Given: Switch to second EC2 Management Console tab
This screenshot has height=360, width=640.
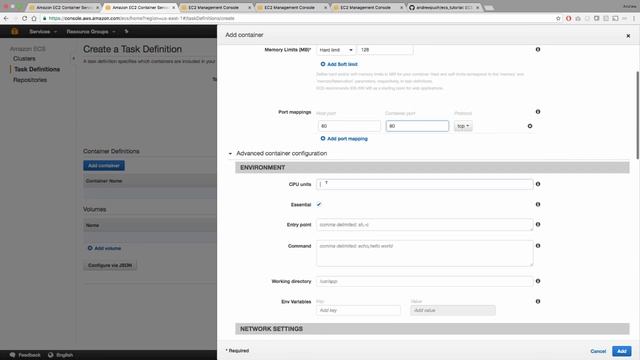Looking at the screenshot, I should pos(291,7).
